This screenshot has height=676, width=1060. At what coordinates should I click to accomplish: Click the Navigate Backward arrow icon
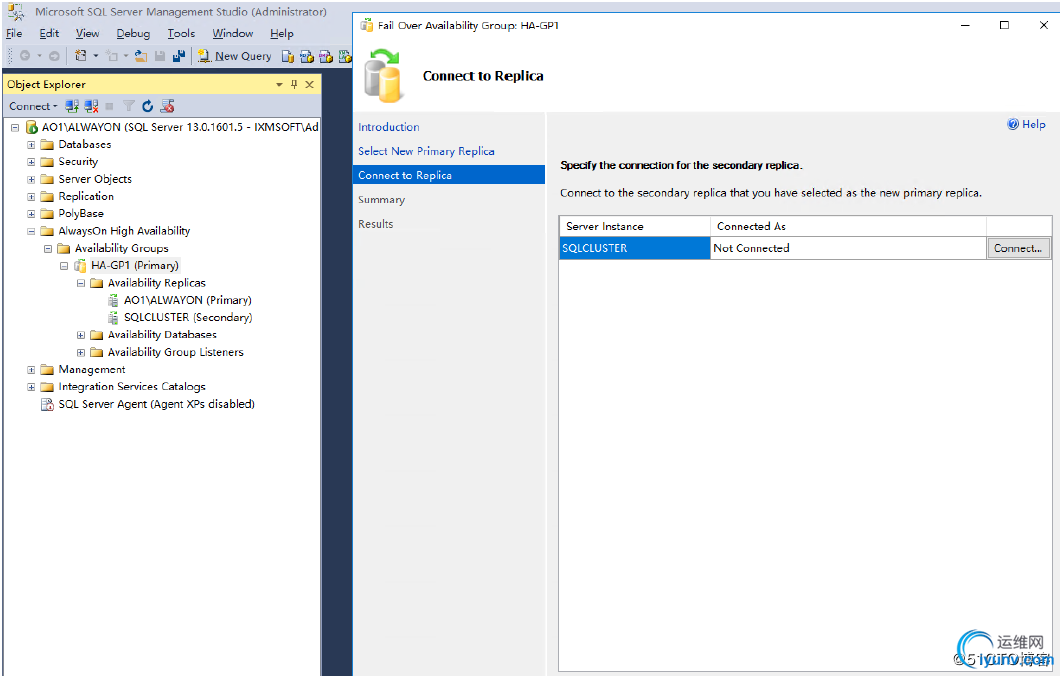25,55
